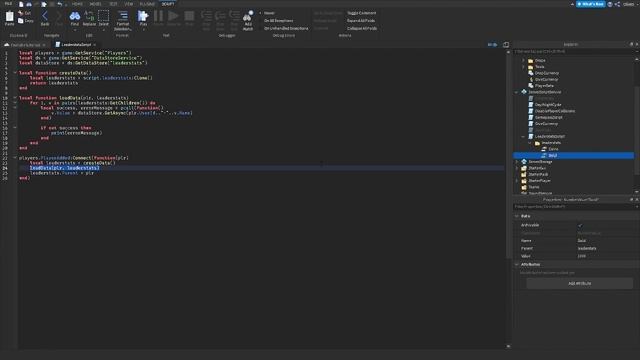Click the code editor vertical scrollbar
The image size is (640, 360).
(x=508, y=155)
